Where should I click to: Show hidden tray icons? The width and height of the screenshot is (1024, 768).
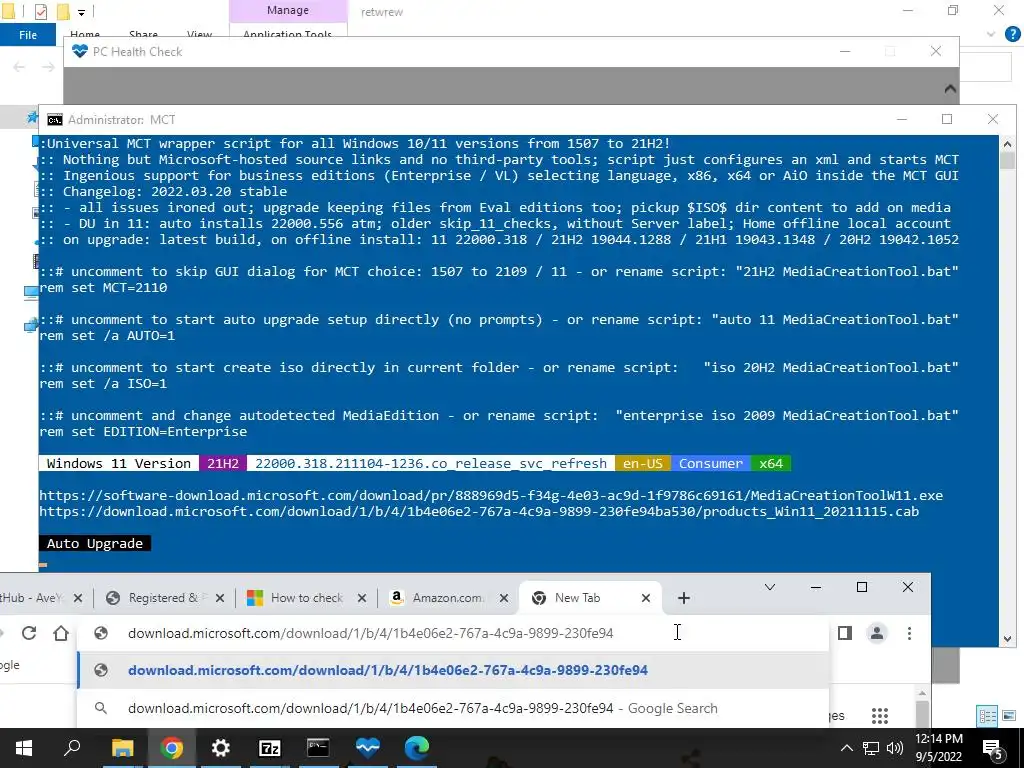[x=846, y=748]
